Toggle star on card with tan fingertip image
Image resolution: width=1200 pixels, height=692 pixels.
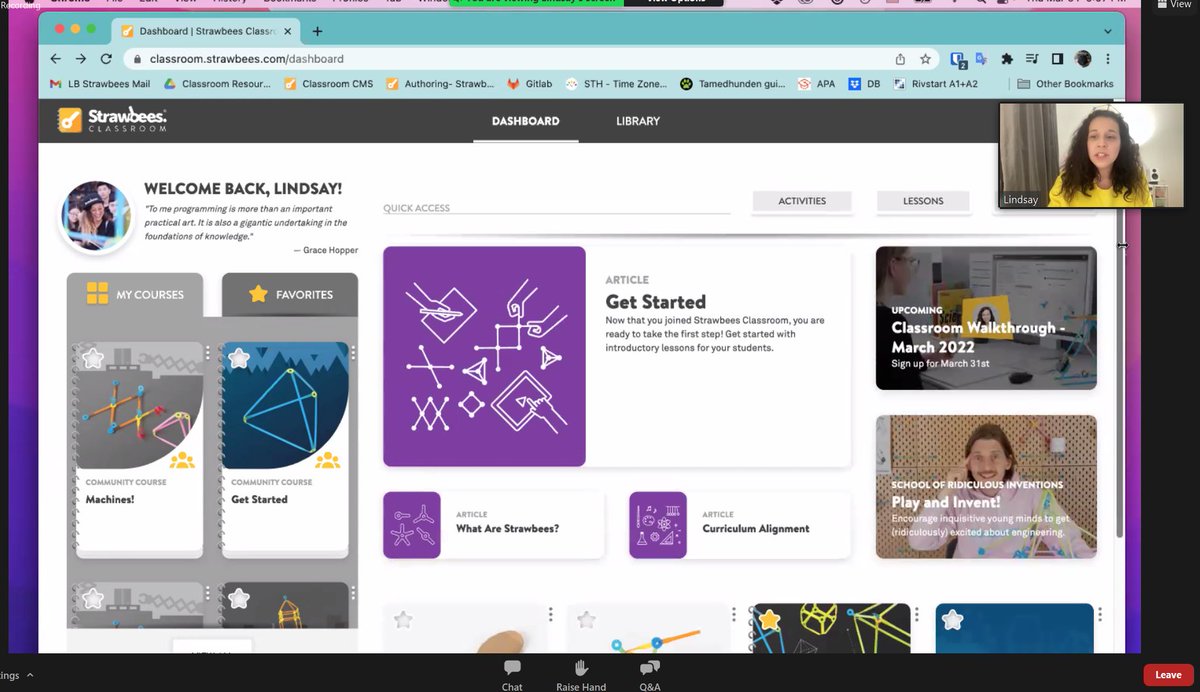[x=403, y=620]
